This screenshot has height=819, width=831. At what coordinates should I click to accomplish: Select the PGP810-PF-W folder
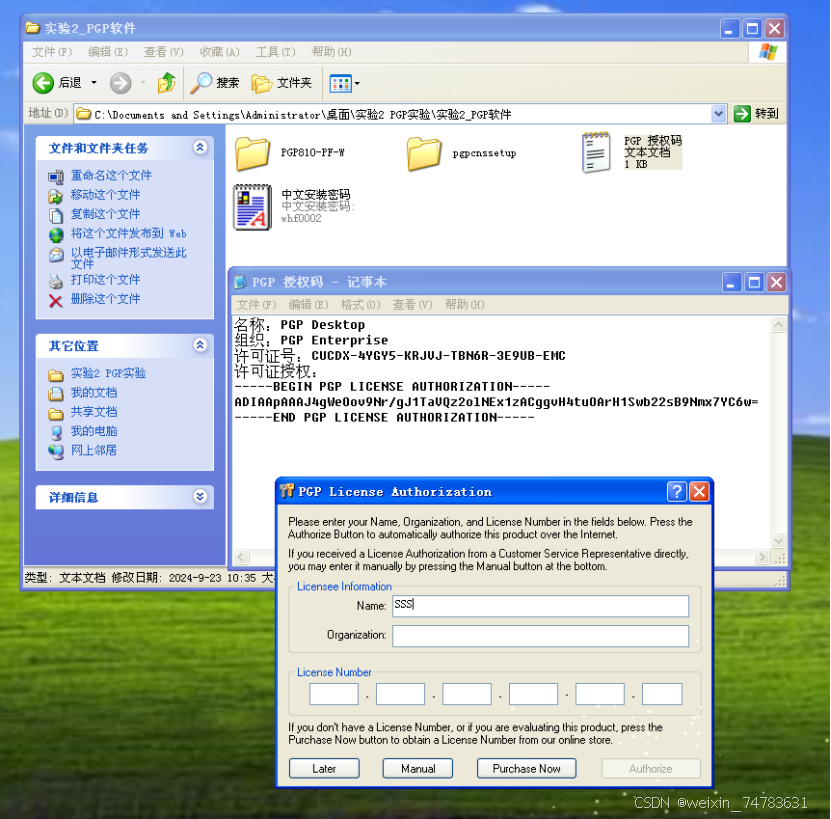[x=252, y=154]
